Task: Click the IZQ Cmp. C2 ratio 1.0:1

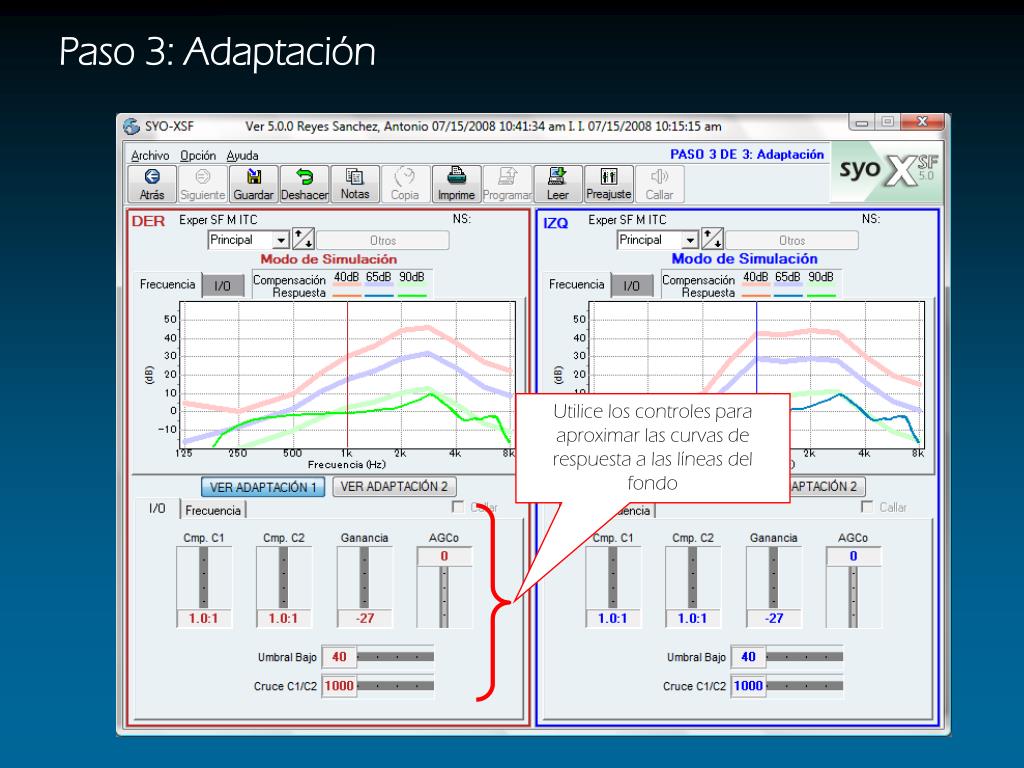Action: [692, 618]
